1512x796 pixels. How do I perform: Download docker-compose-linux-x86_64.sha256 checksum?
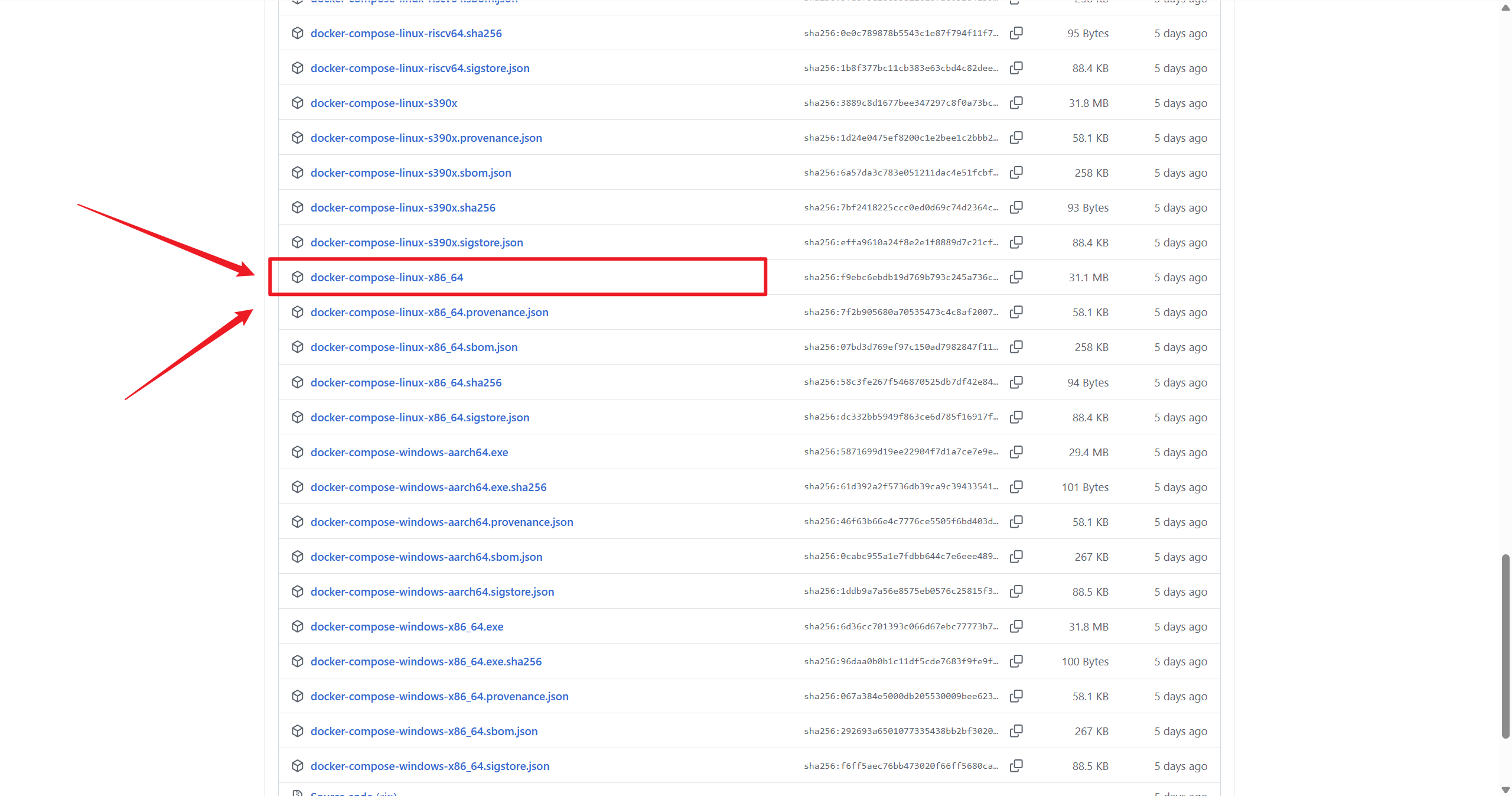click(406, 382)
